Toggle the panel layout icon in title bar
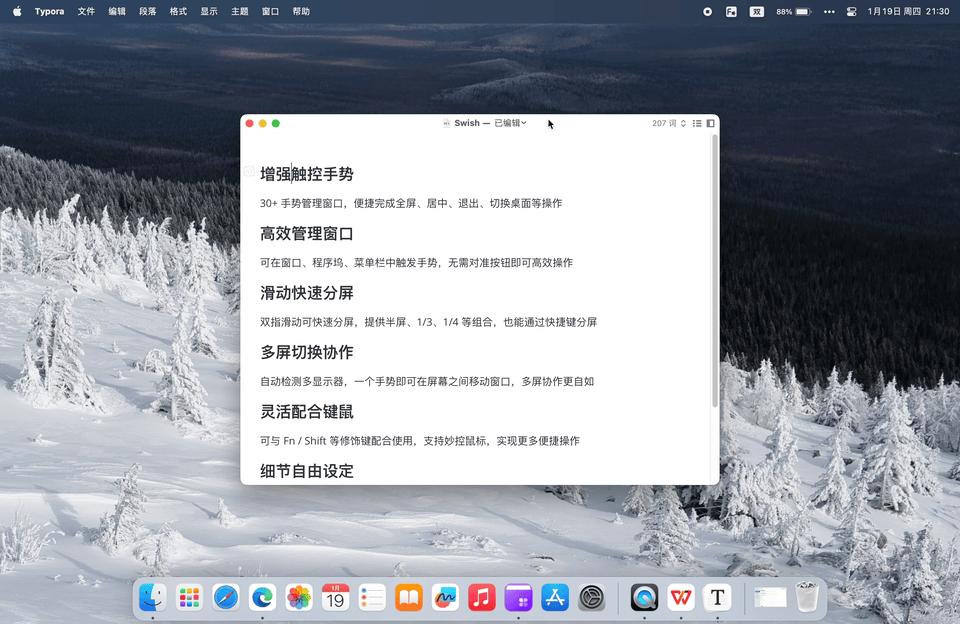Image resolution: width=960 pixels, height=624 pixels. tap(710, 123)
